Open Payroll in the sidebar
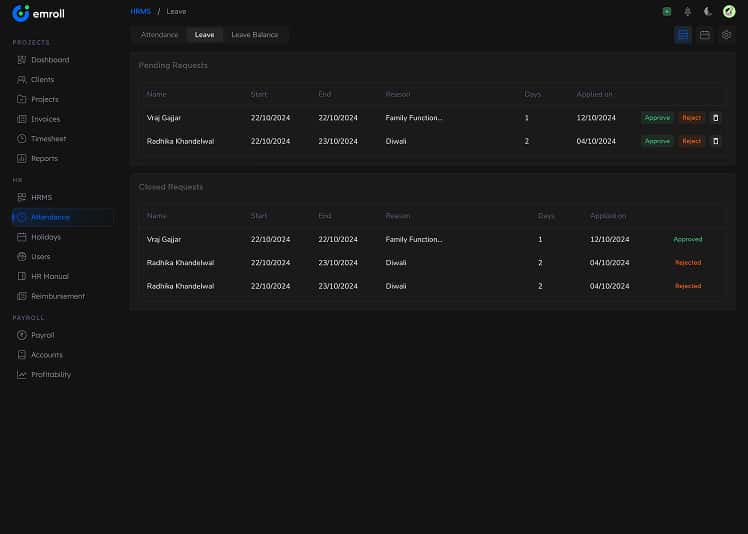The image size is (748, 534). click(42, 335)
